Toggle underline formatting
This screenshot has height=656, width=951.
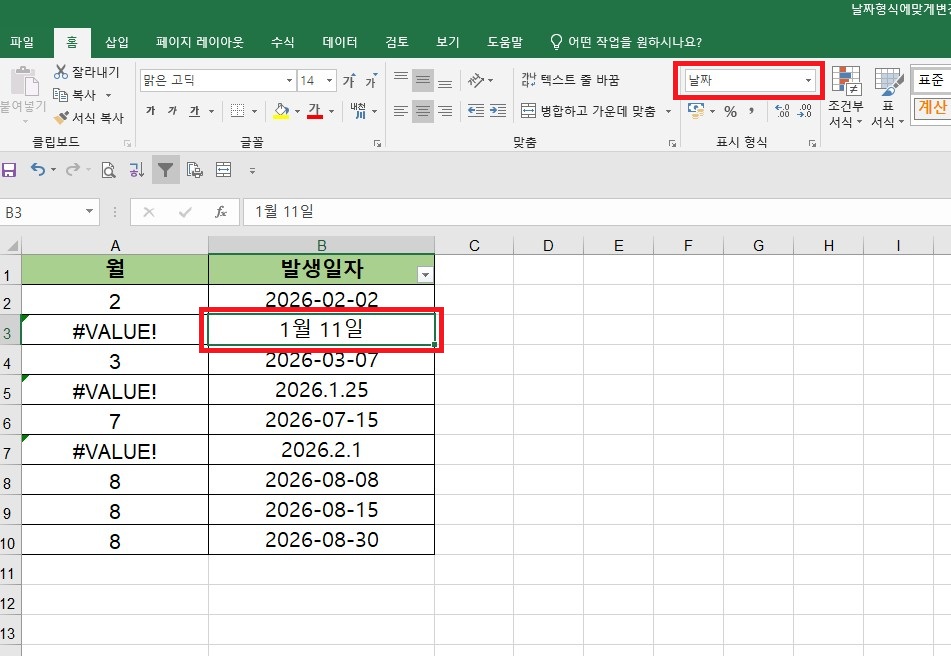(x=194, y=110)
